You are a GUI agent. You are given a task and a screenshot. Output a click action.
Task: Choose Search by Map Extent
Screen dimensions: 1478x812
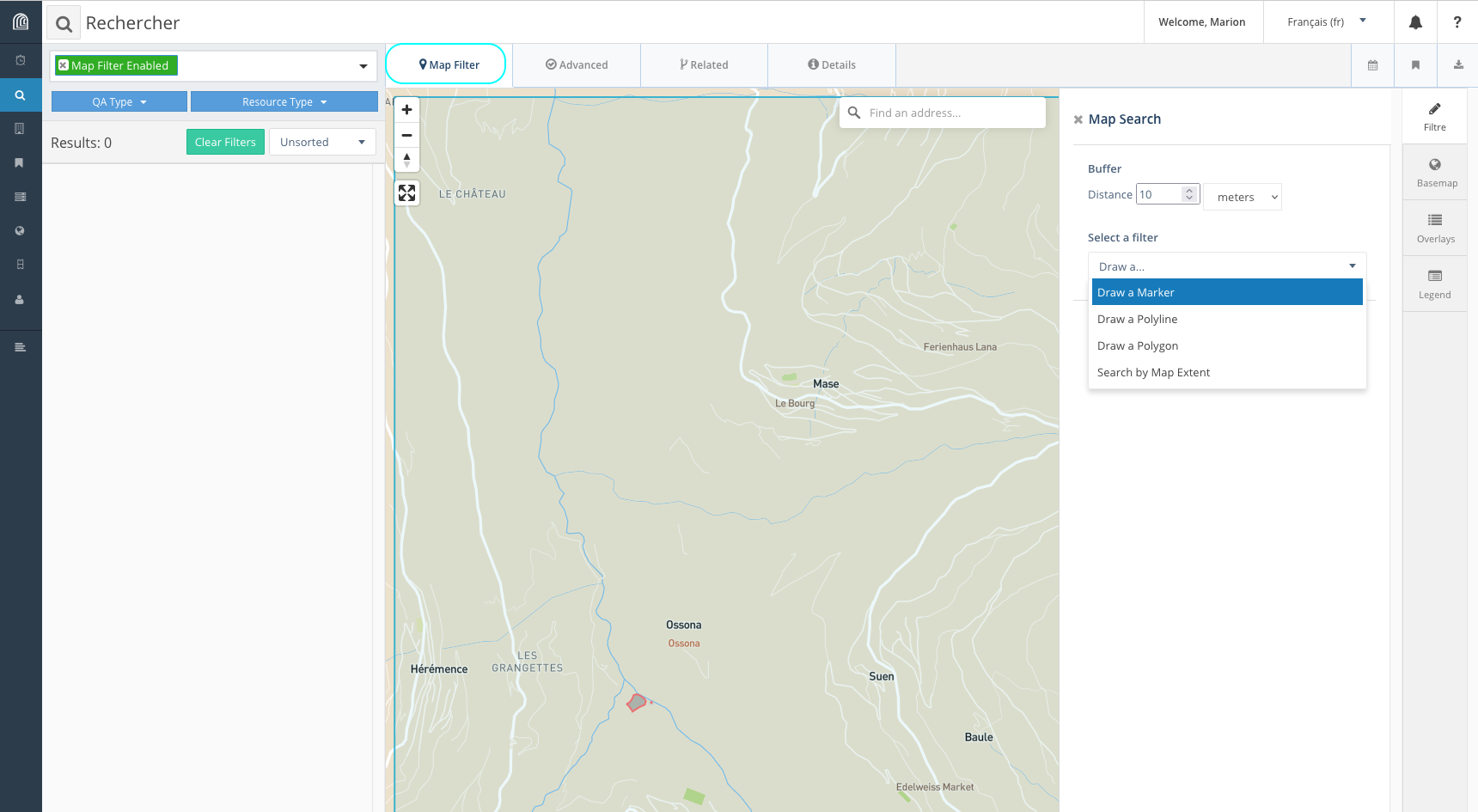[x=1153, y=373]
